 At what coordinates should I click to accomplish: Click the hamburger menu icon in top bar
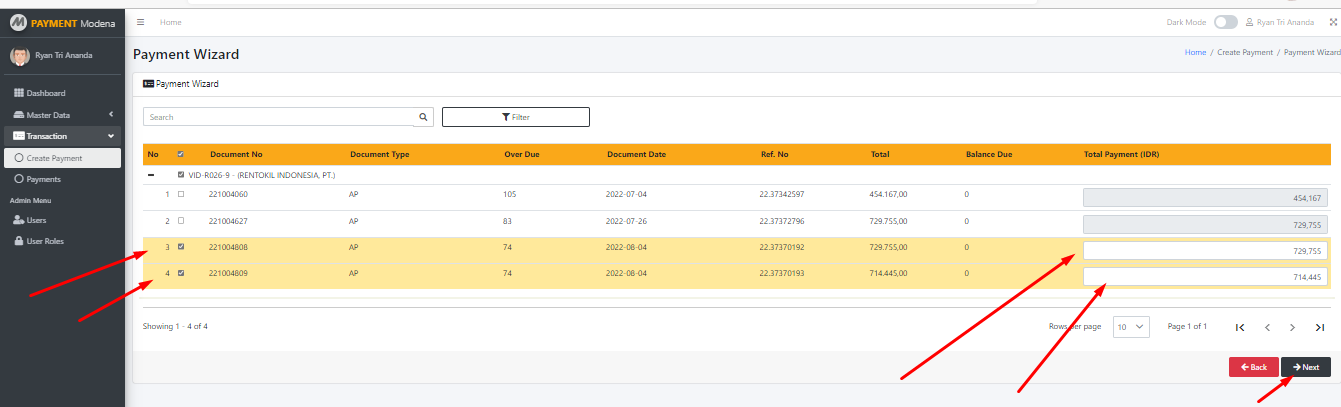click(x=141, y=22)
